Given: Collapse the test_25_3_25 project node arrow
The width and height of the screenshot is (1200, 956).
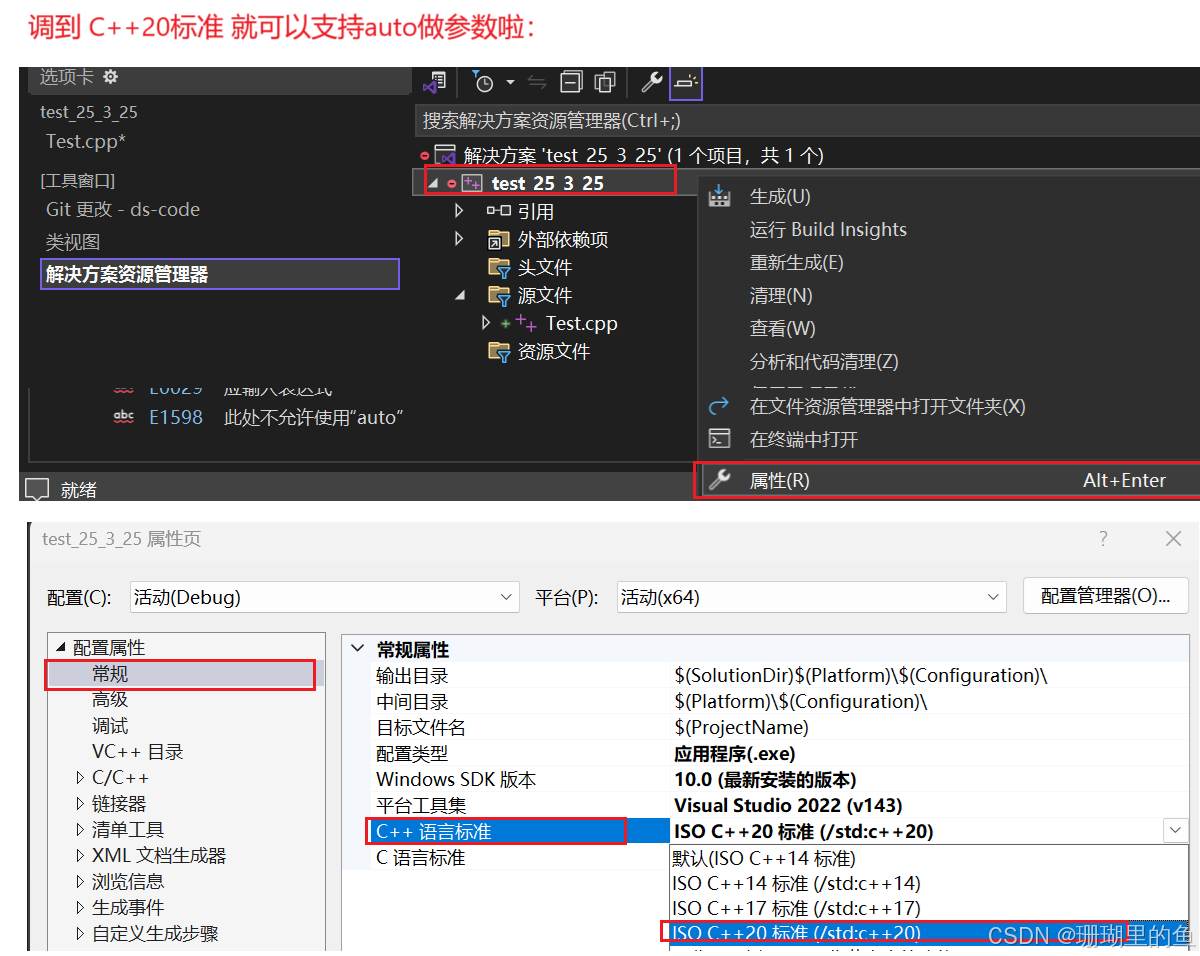Looking at the screenshot, I should tap(432, 183).
